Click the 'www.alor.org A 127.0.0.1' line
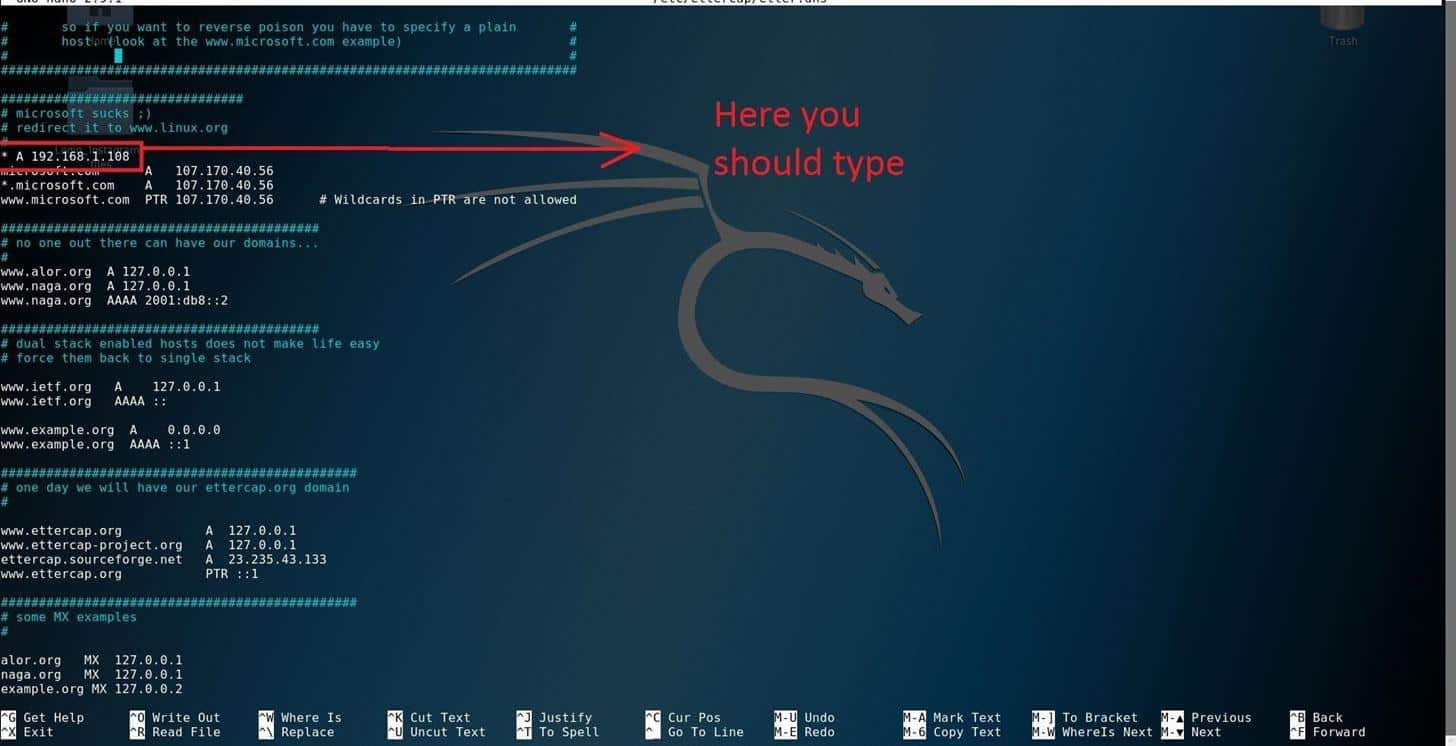1456x746 pixels. click(96, 272)
